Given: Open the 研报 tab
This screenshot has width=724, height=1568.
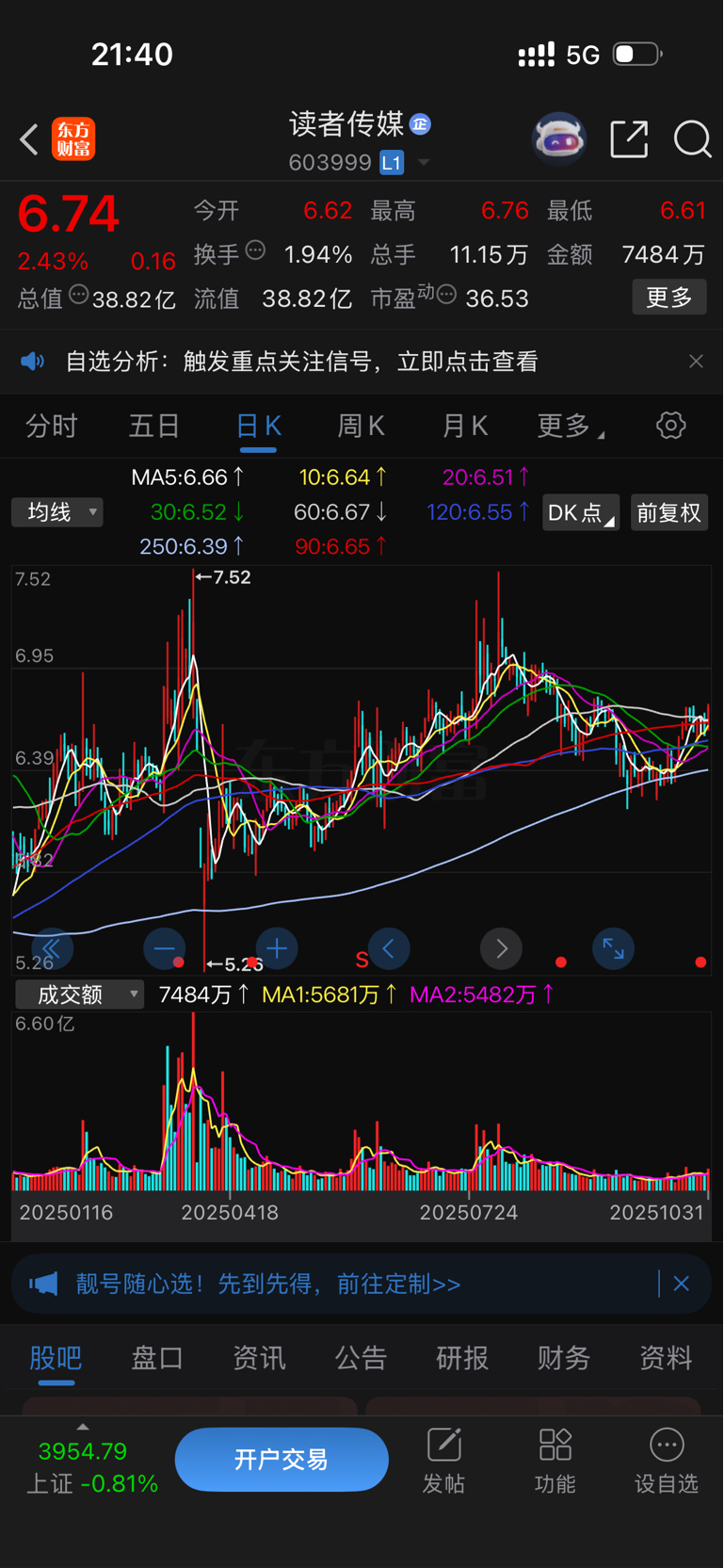Looking at the screenshot, I should (462, 1358).
